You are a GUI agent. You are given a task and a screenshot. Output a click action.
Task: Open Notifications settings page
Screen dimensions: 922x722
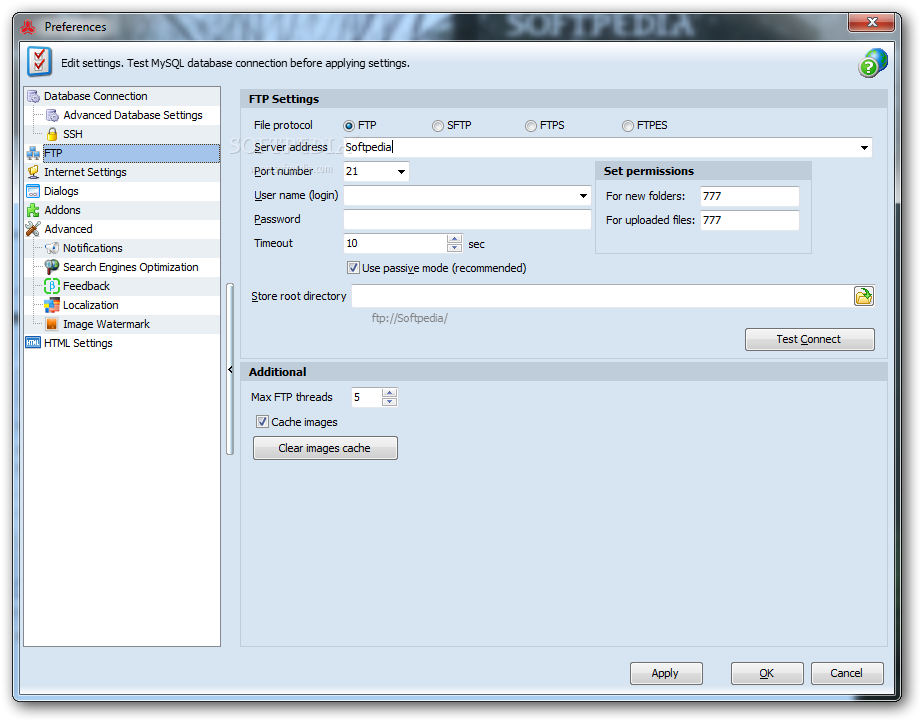tap(93, 248)
